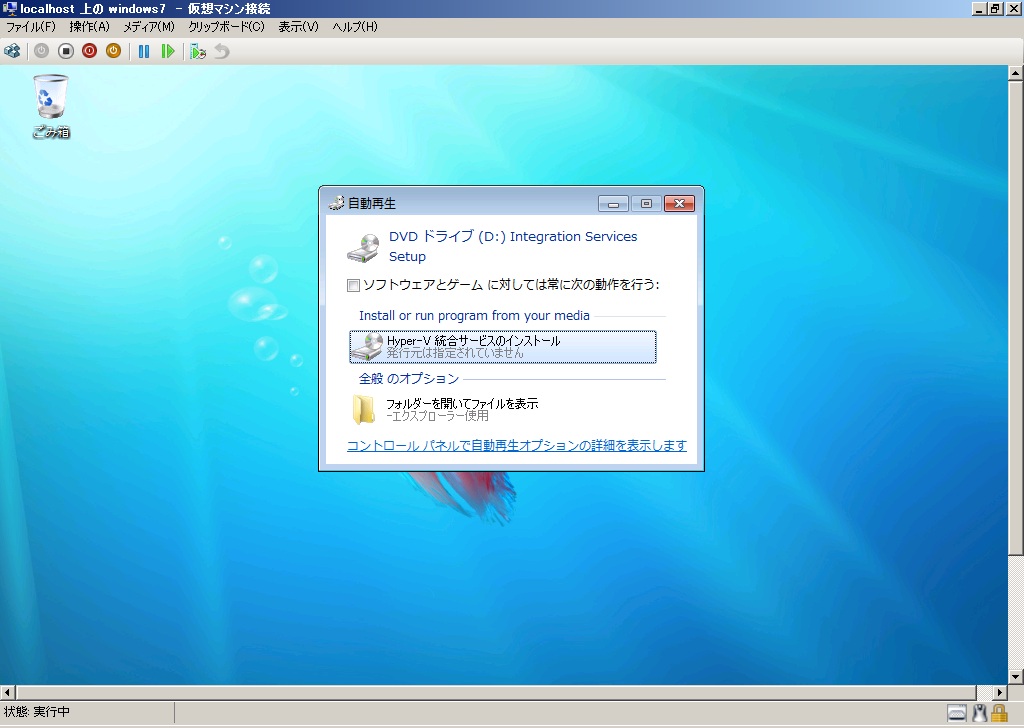Click the greyed Start VM toolbar icon

tap(41, 51)
